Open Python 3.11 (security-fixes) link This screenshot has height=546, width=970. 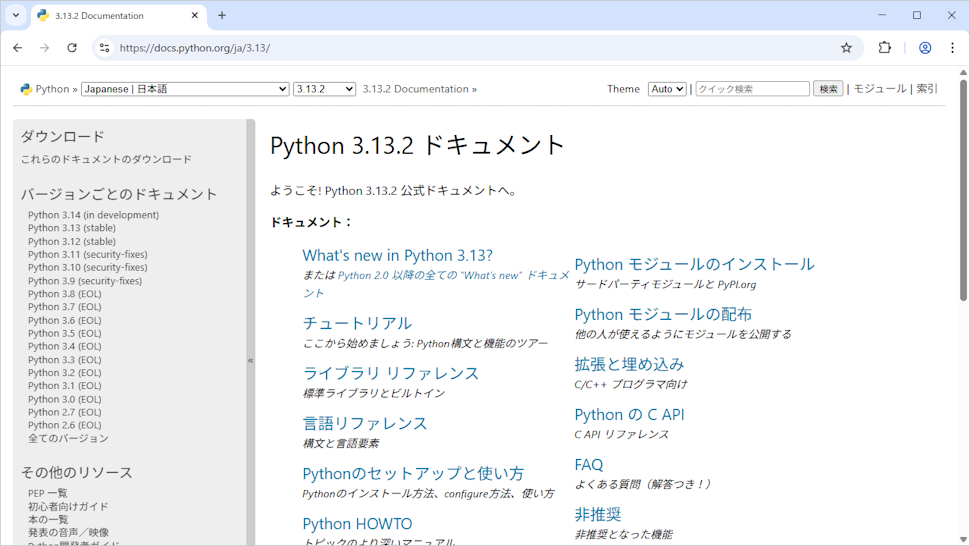pos(88,254)
